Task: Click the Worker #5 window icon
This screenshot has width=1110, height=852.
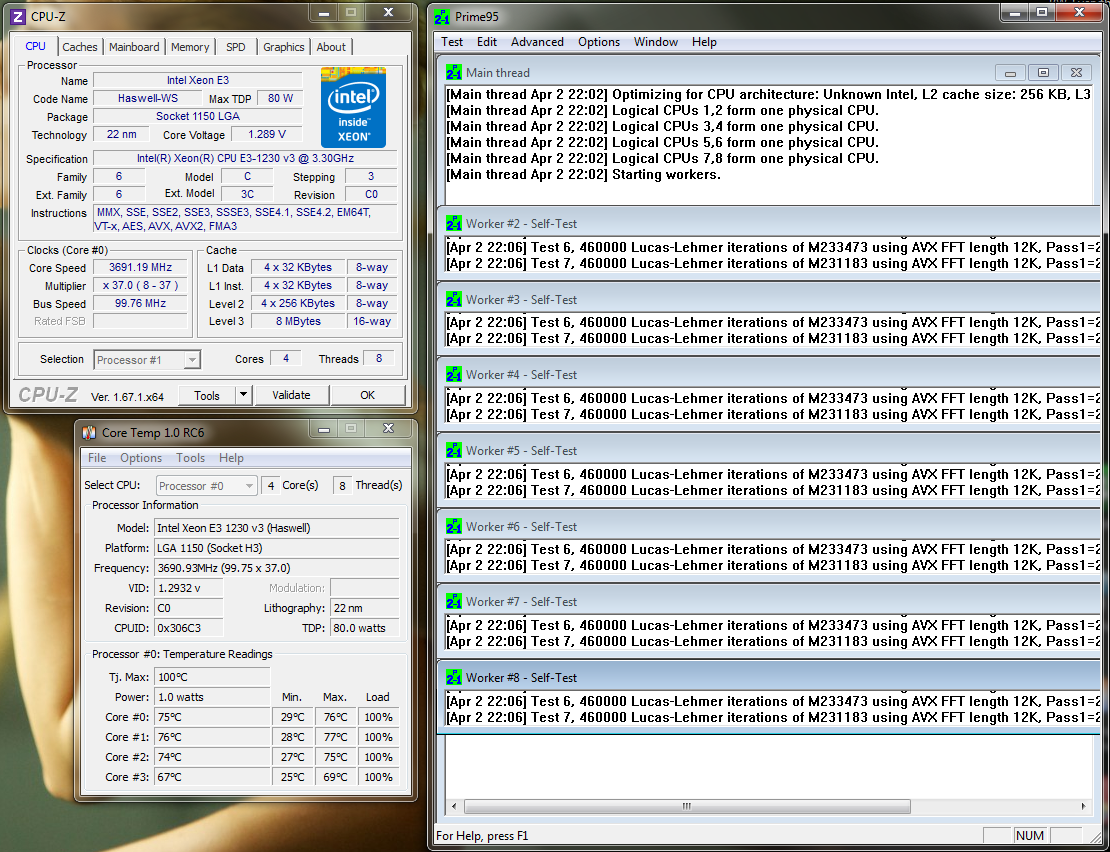Action: (454, 451)
